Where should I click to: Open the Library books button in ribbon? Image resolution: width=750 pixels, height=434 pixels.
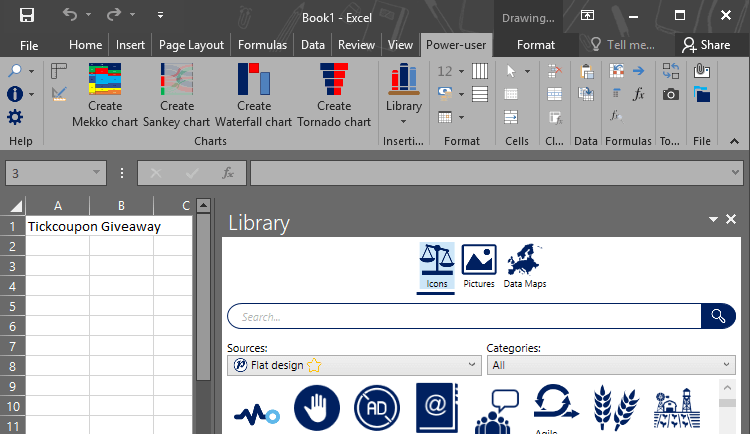point(404,93)
